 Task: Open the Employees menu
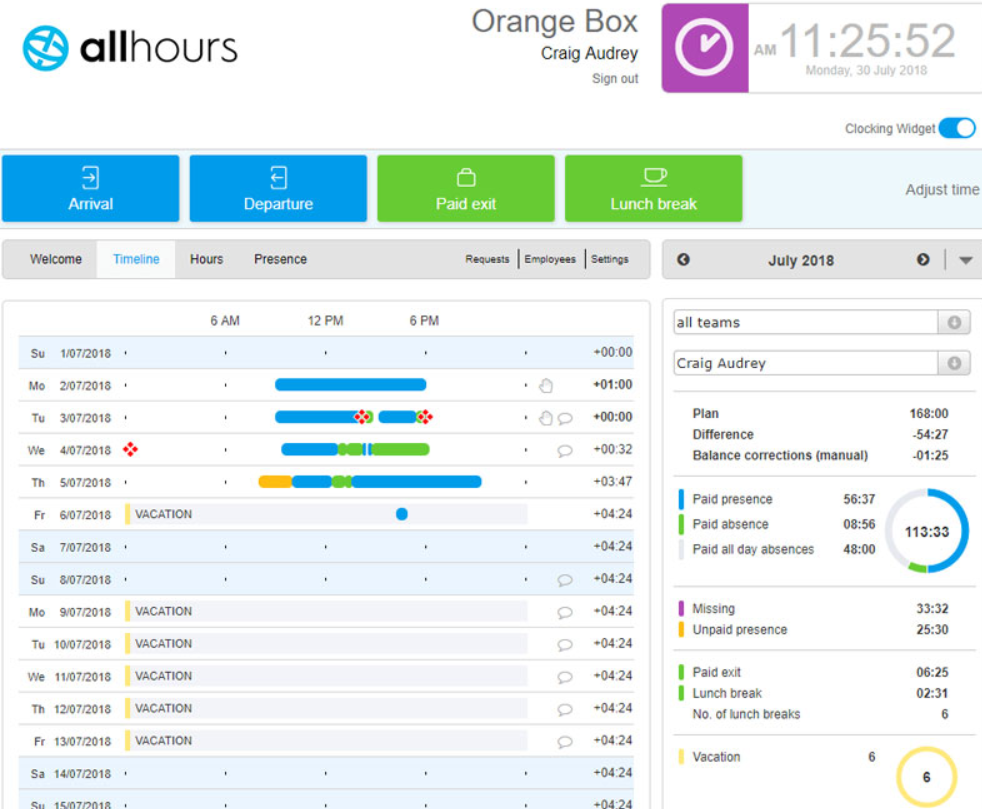tap(550, 259)
